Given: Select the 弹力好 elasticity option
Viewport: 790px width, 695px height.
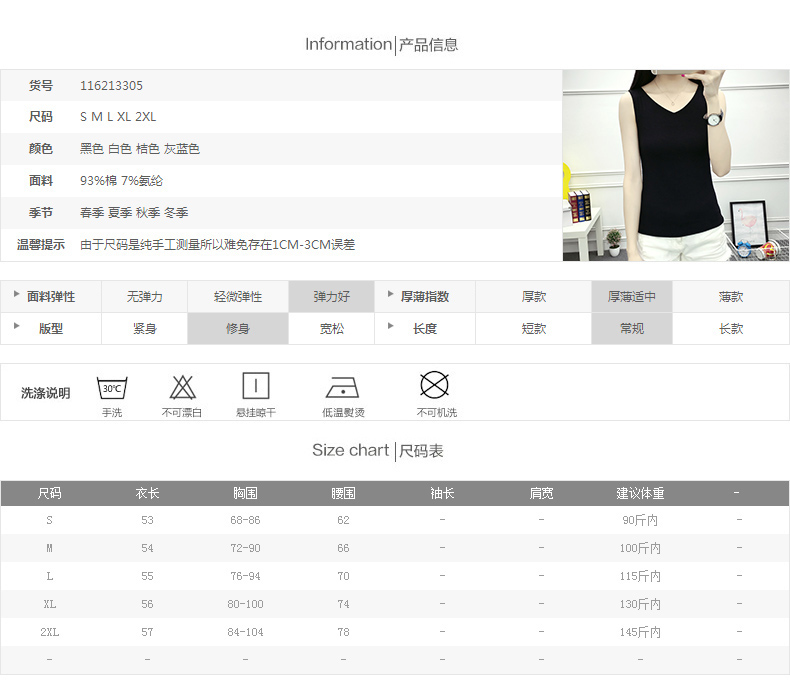Looking at the screenshot, I should pyautogui.click(x=331, y=297).
